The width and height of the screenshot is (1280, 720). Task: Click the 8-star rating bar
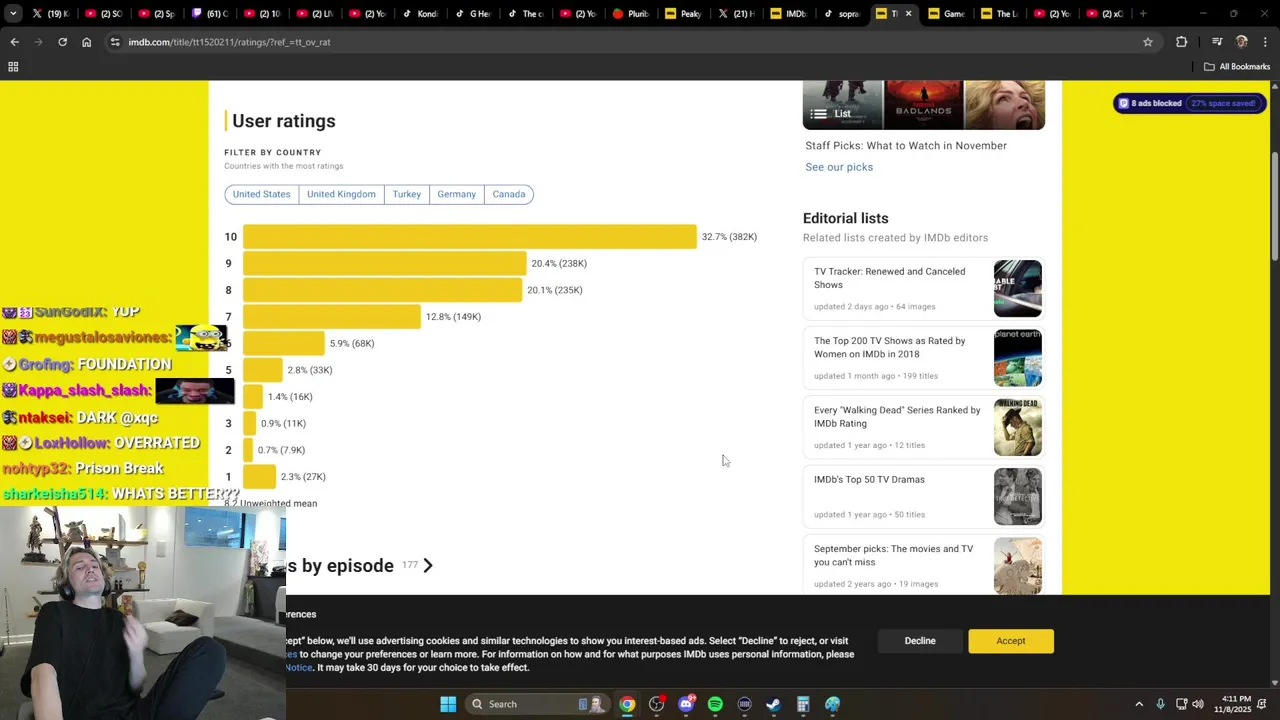(382, 290)
